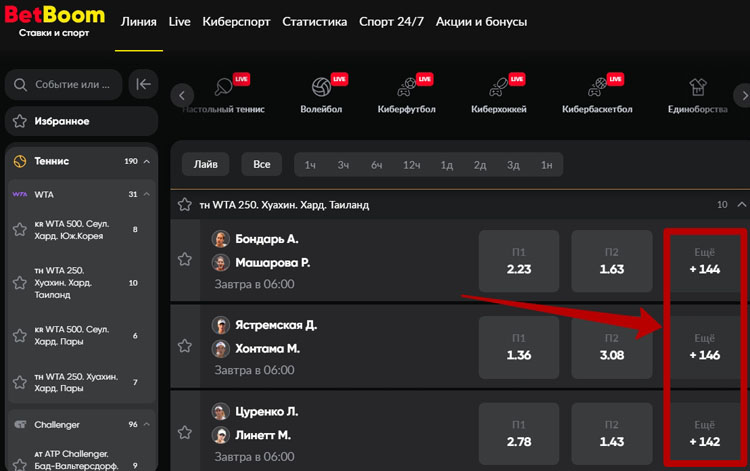The width and height of the screenshot is (750, 471).
Task: Collapse the WTA section chevron
Action: tap(147, 194)
